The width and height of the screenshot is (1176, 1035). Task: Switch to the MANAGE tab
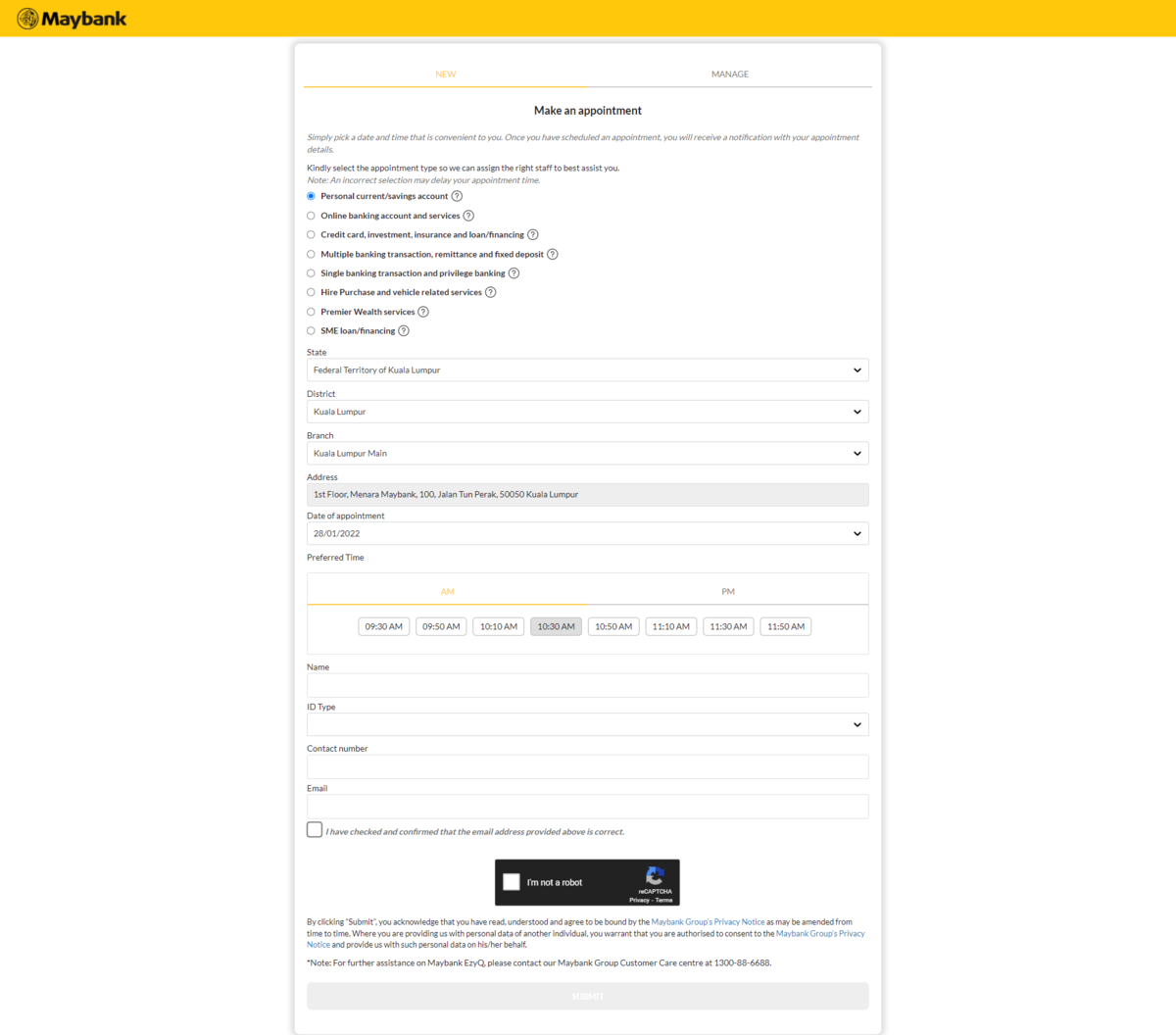pyautogui.click(x=730, y=74)
